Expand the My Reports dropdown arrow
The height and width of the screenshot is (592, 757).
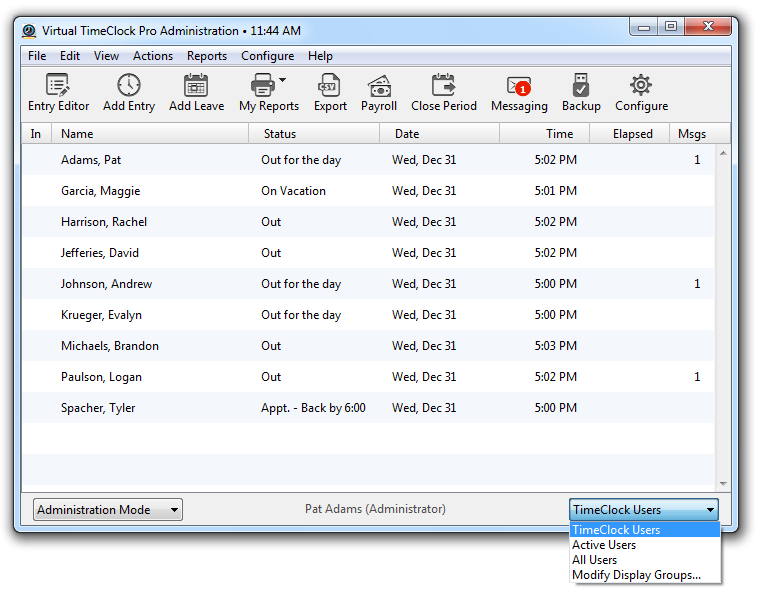point(283,80)
